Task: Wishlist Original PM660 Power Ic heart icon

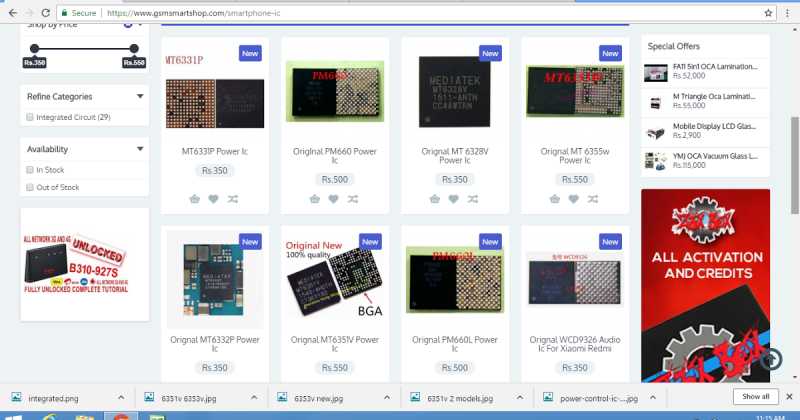Action: tap(333, 199)
